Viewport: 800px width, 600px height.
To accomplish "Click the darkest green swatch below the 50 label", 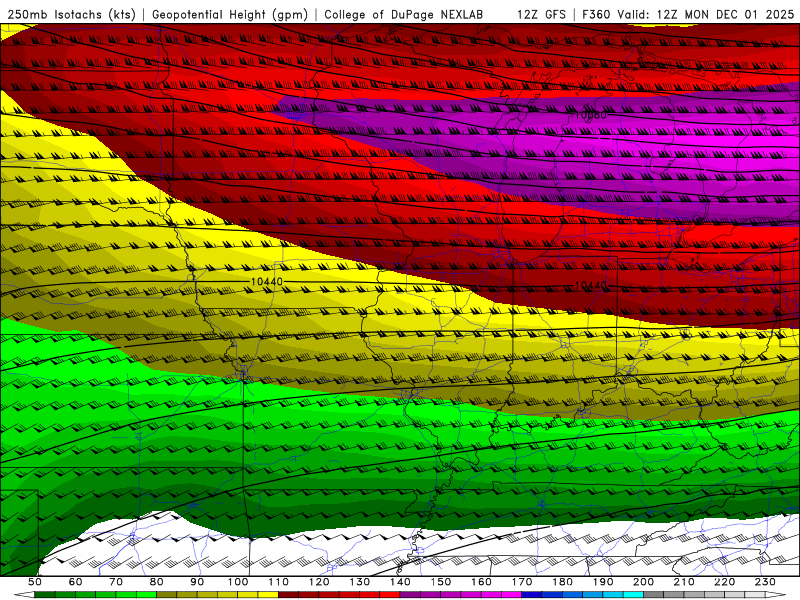I will [45, 595].
